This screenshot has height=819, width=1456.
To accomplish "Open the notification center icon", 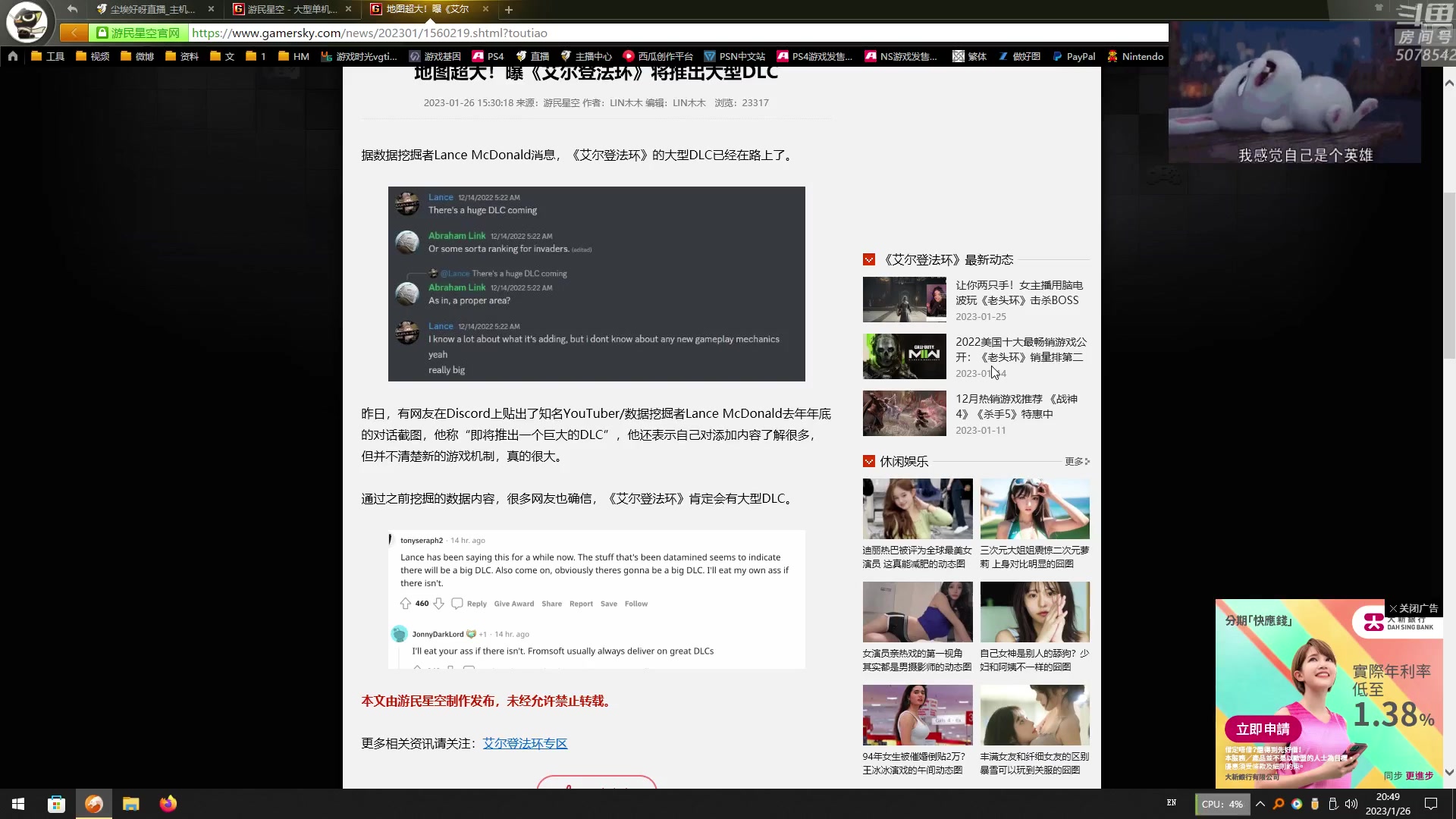I will (1431, 804).
